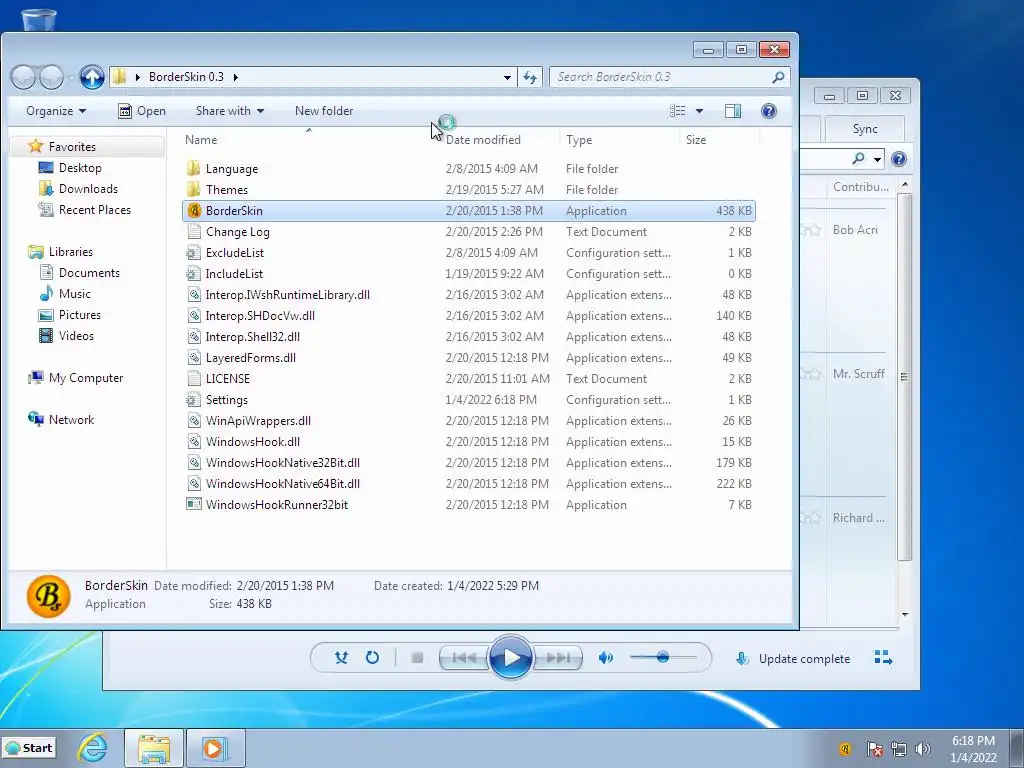Screen dimensions: 1024x768
Task: Open the Recycle Bin on the desktop
Action: tap(39, 18)
